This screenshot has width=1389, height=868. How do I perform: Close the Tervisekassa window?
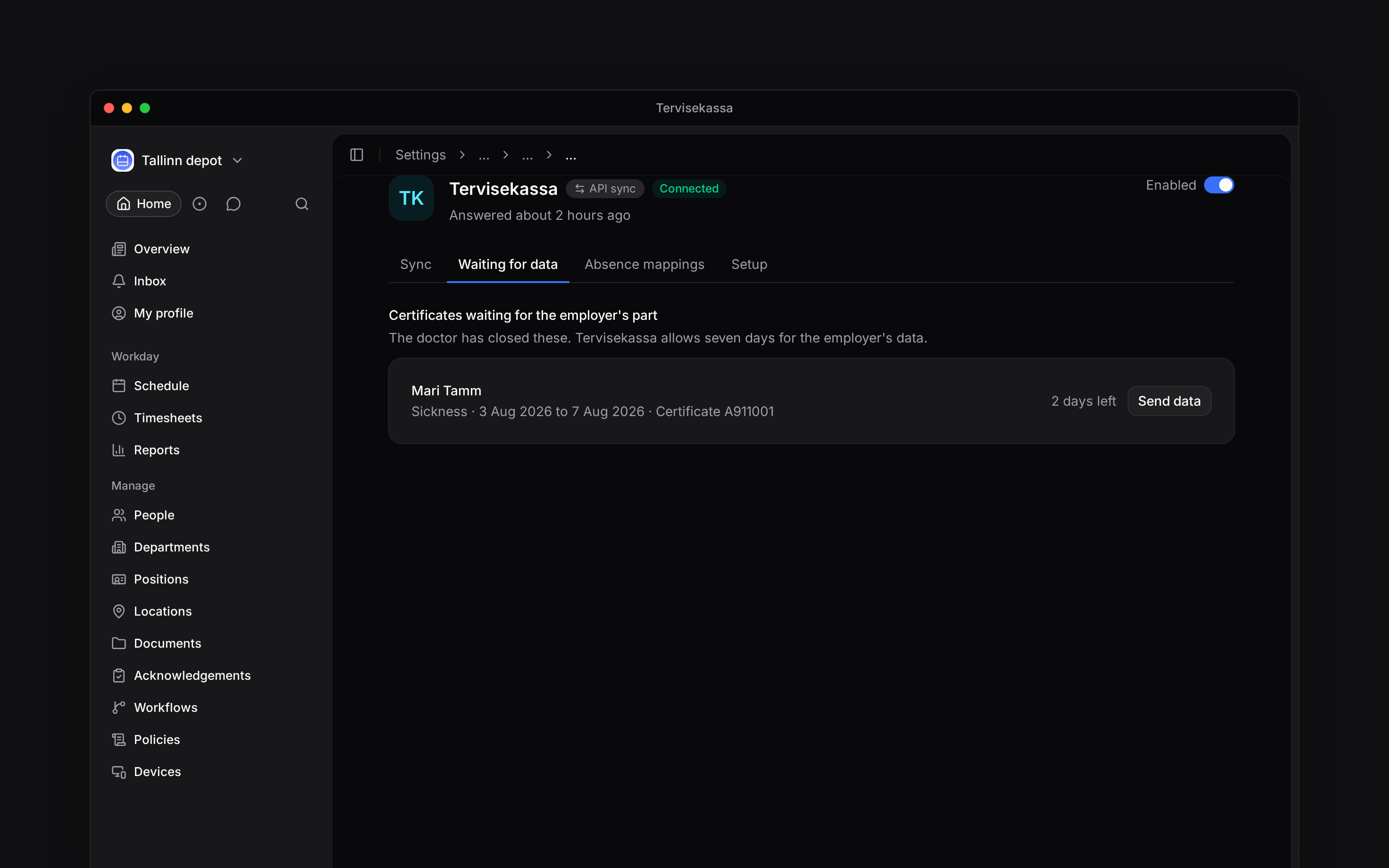[109, 108]
